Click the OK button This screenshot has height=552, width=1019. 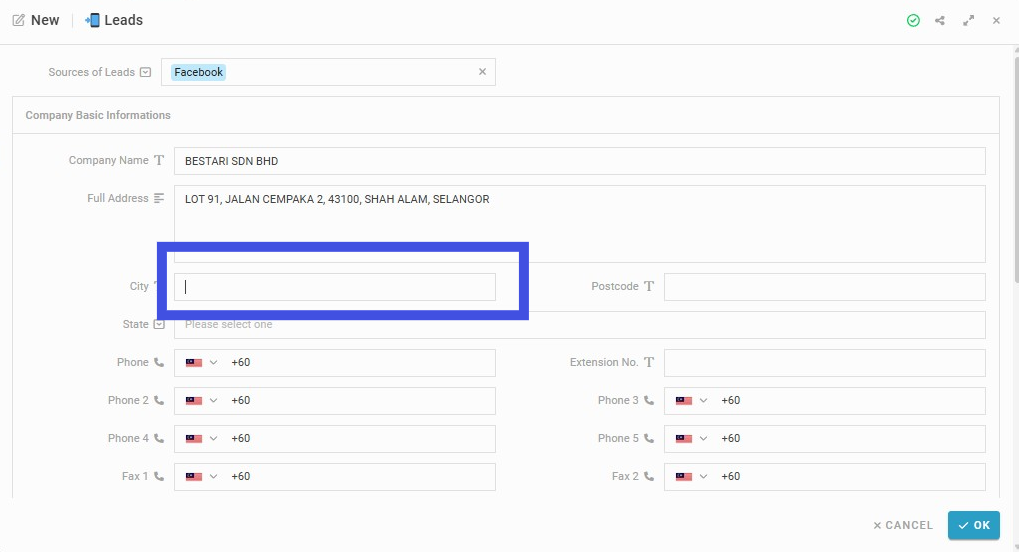click(x=974, y=525)
